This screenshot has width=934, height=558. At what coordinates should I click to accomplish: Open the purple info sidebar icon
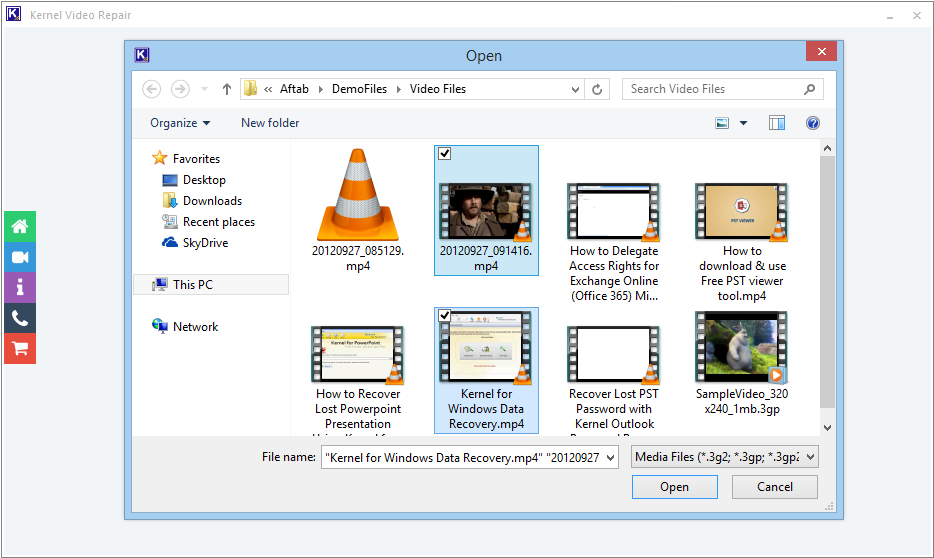click(19, 288)
